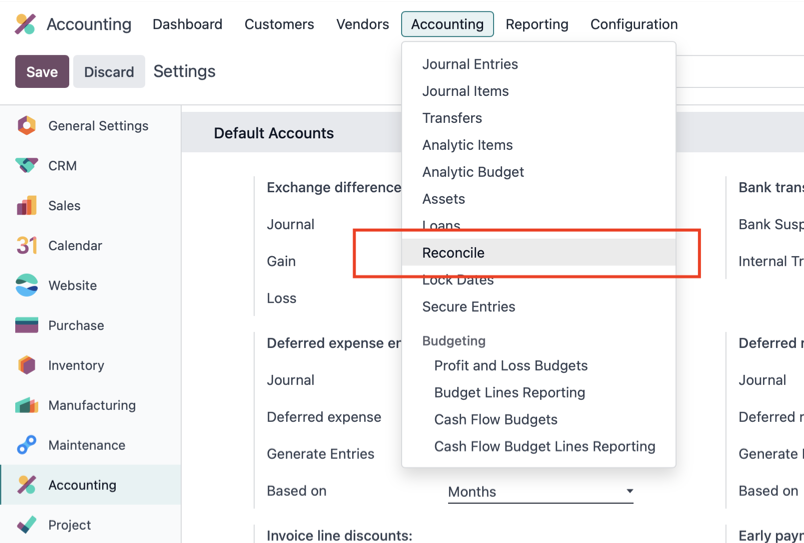Select CRM label in sidebar
The height and width of the screenshot is (543, 804).
(63, 166)
